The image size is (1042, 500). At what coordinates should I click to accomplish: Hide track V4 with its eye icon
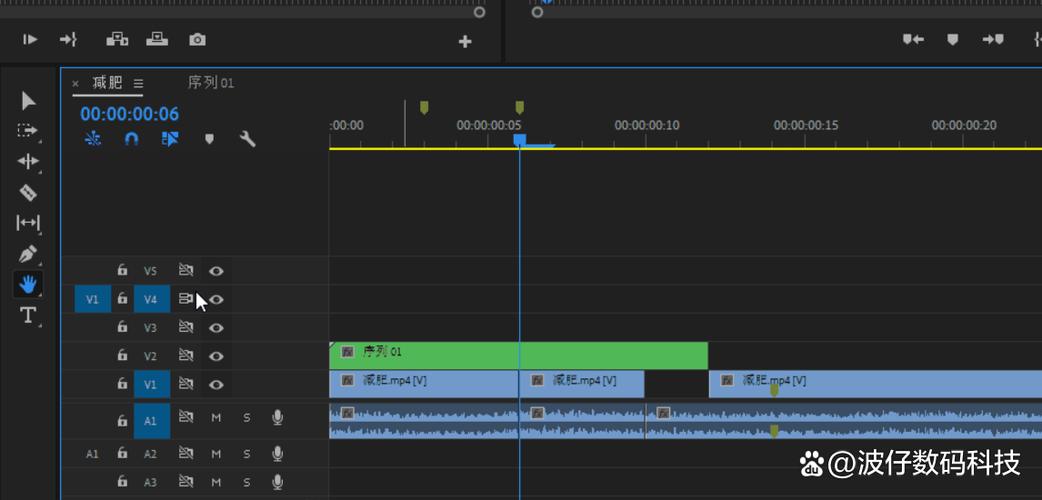216,299
